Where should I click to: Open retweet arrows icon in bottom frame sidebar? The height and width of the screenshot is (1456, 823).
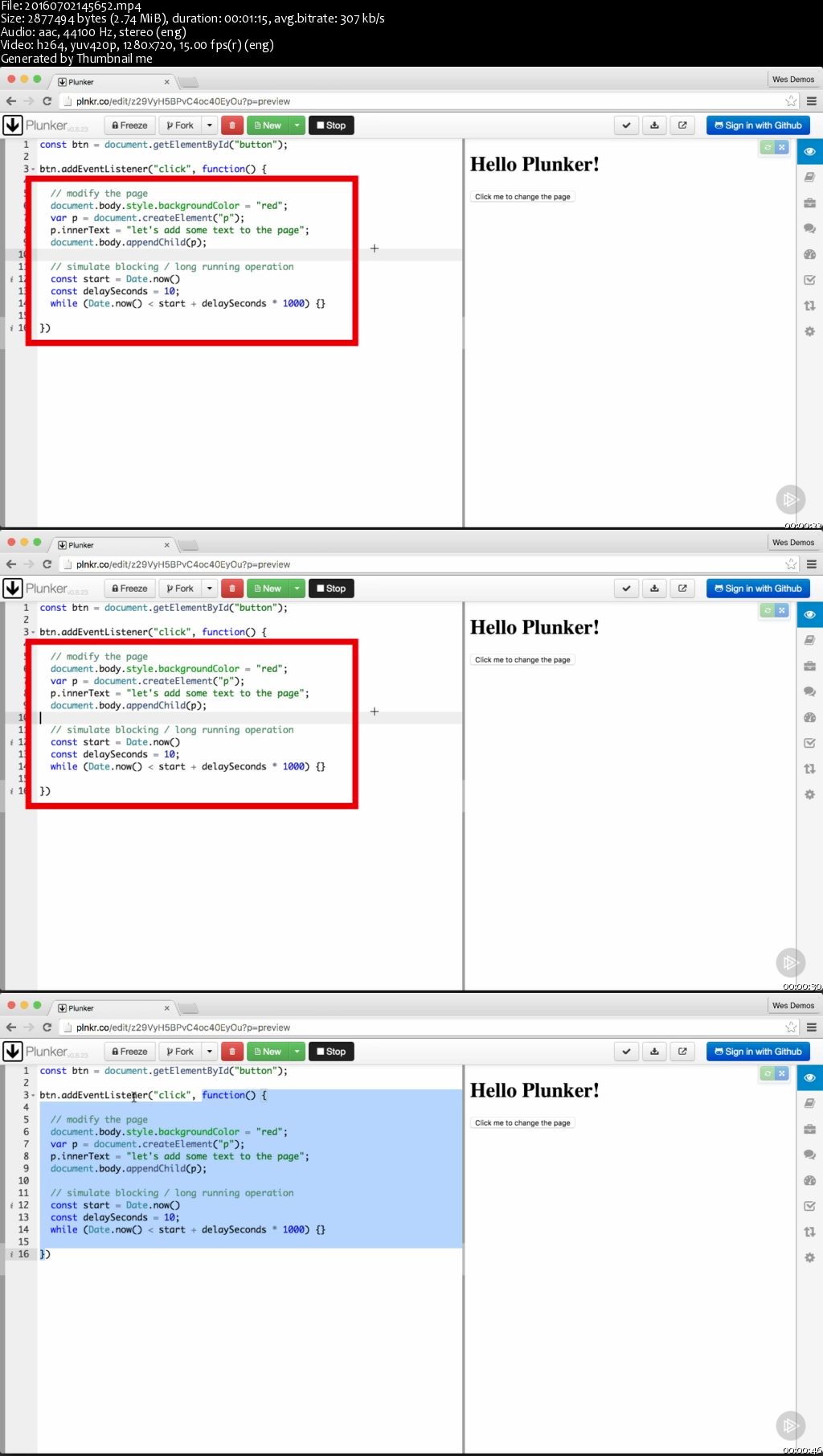point(809,1232)
